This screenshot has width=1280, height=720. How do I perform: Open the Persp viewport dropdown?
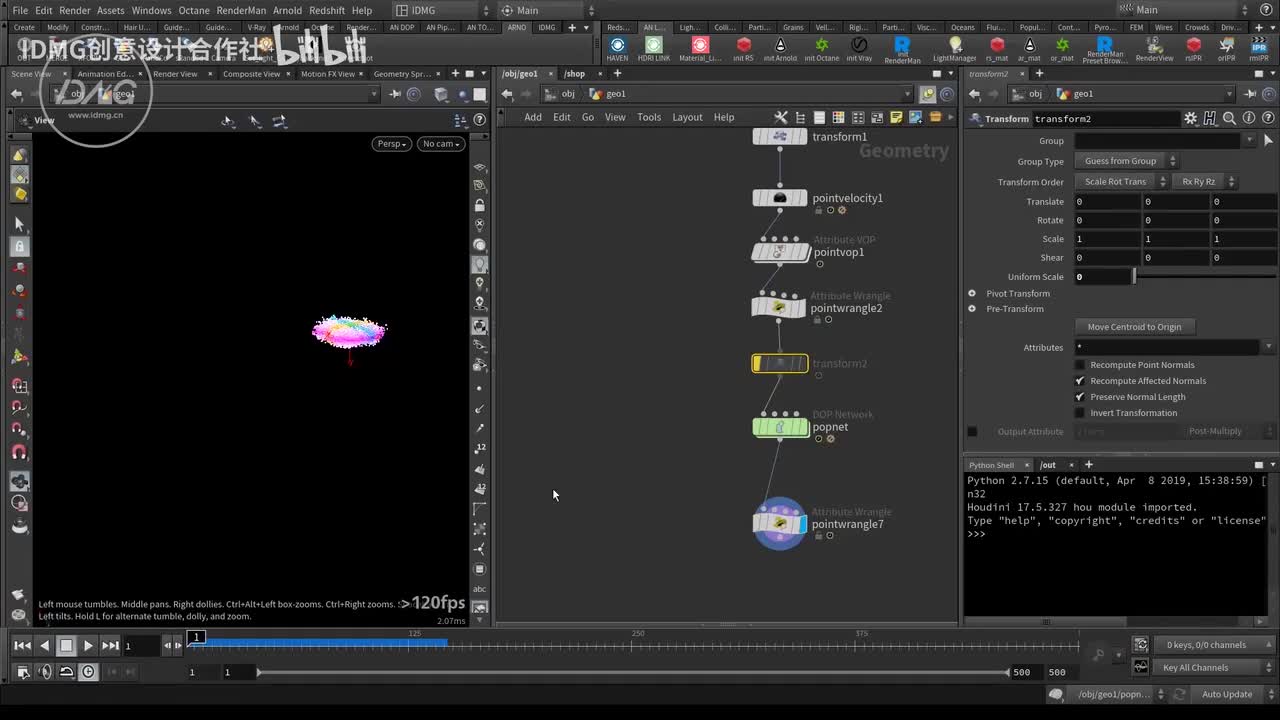coord(391,144)
